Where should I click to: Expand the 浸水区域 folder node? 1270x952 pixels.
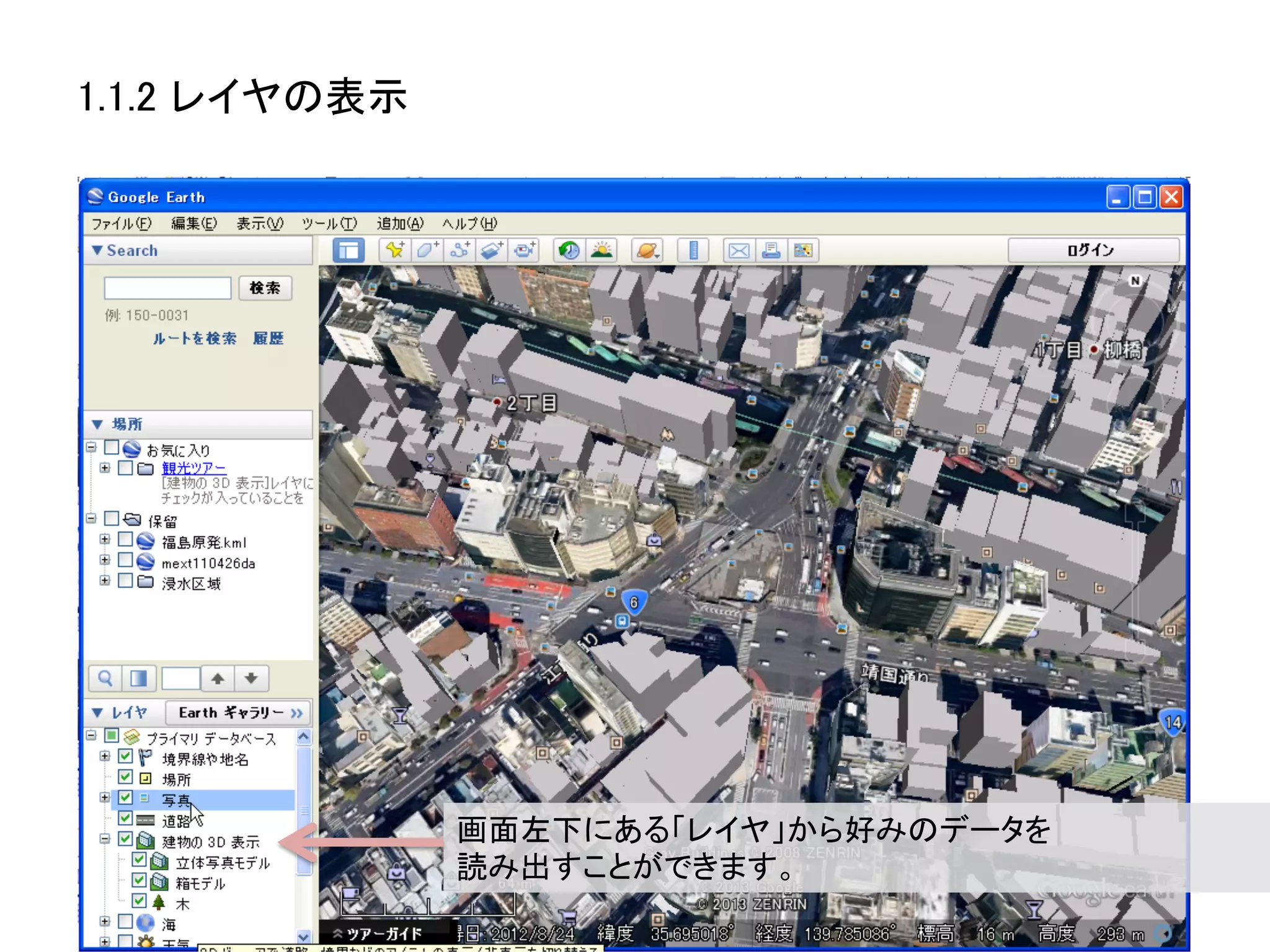[x=105, y=581]
